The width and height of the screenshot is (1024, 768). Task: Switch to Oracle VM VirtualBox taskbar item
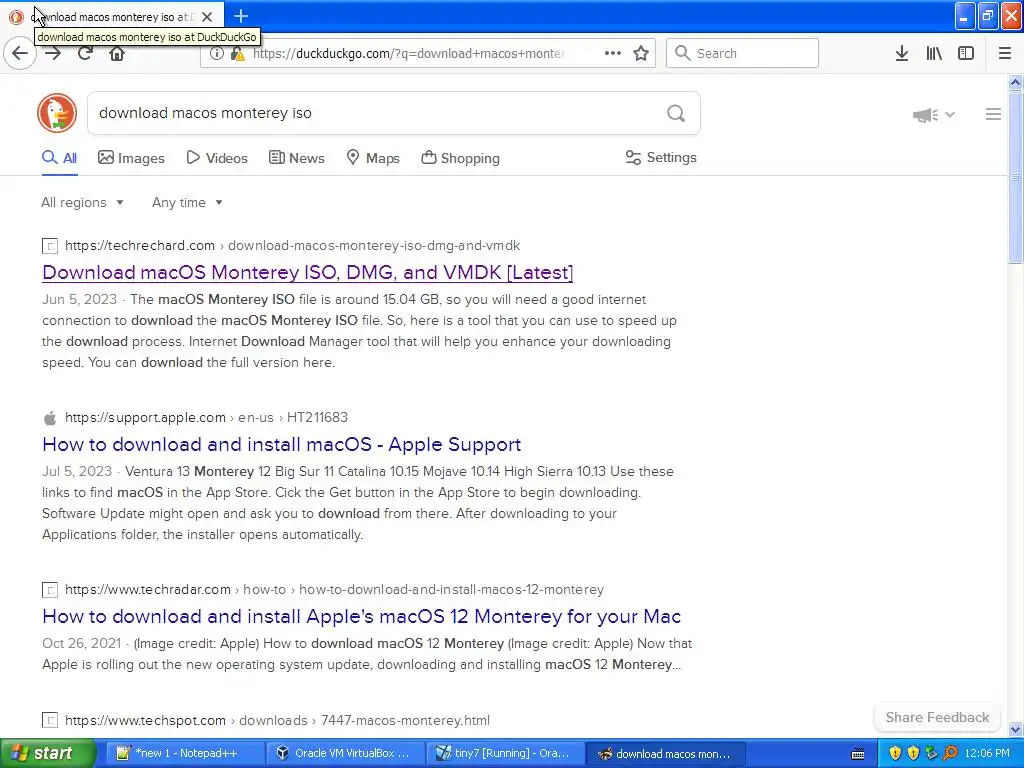tap(346, 753)
